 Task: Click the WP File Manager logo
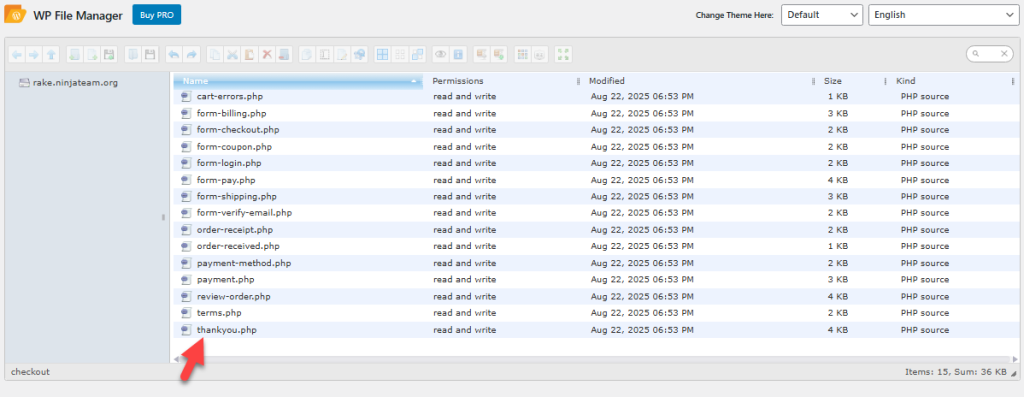click(15, 14)
